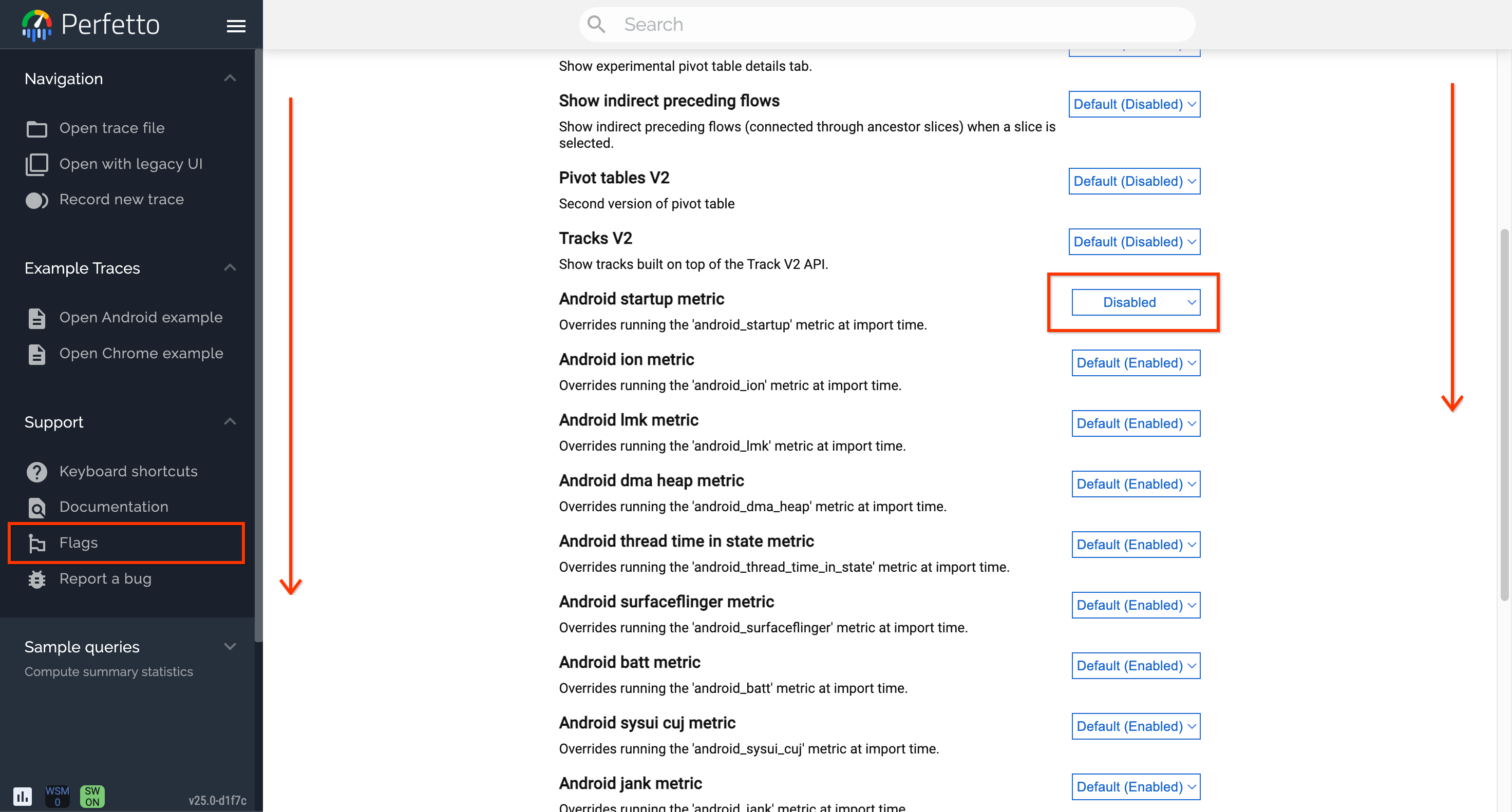Collapse the Navigation section
Image resolution: width=1512 pixels, height=812 pixels.
230,78
